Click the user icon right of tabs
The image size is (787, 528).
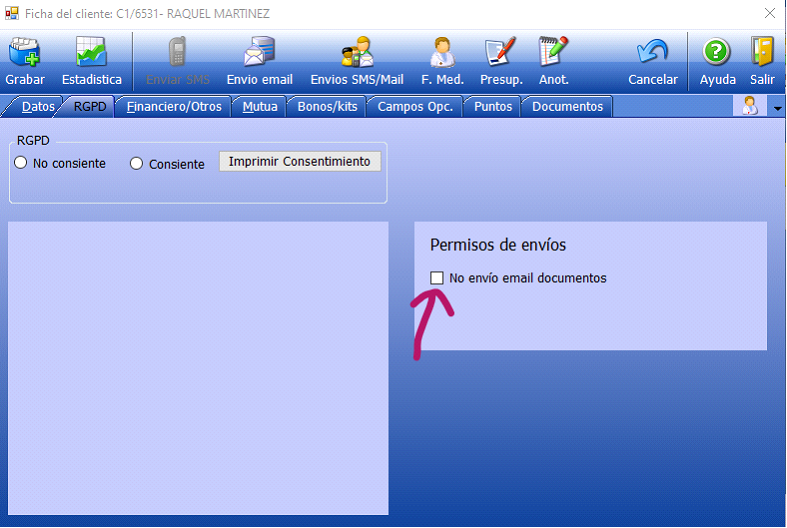point(748,106)
